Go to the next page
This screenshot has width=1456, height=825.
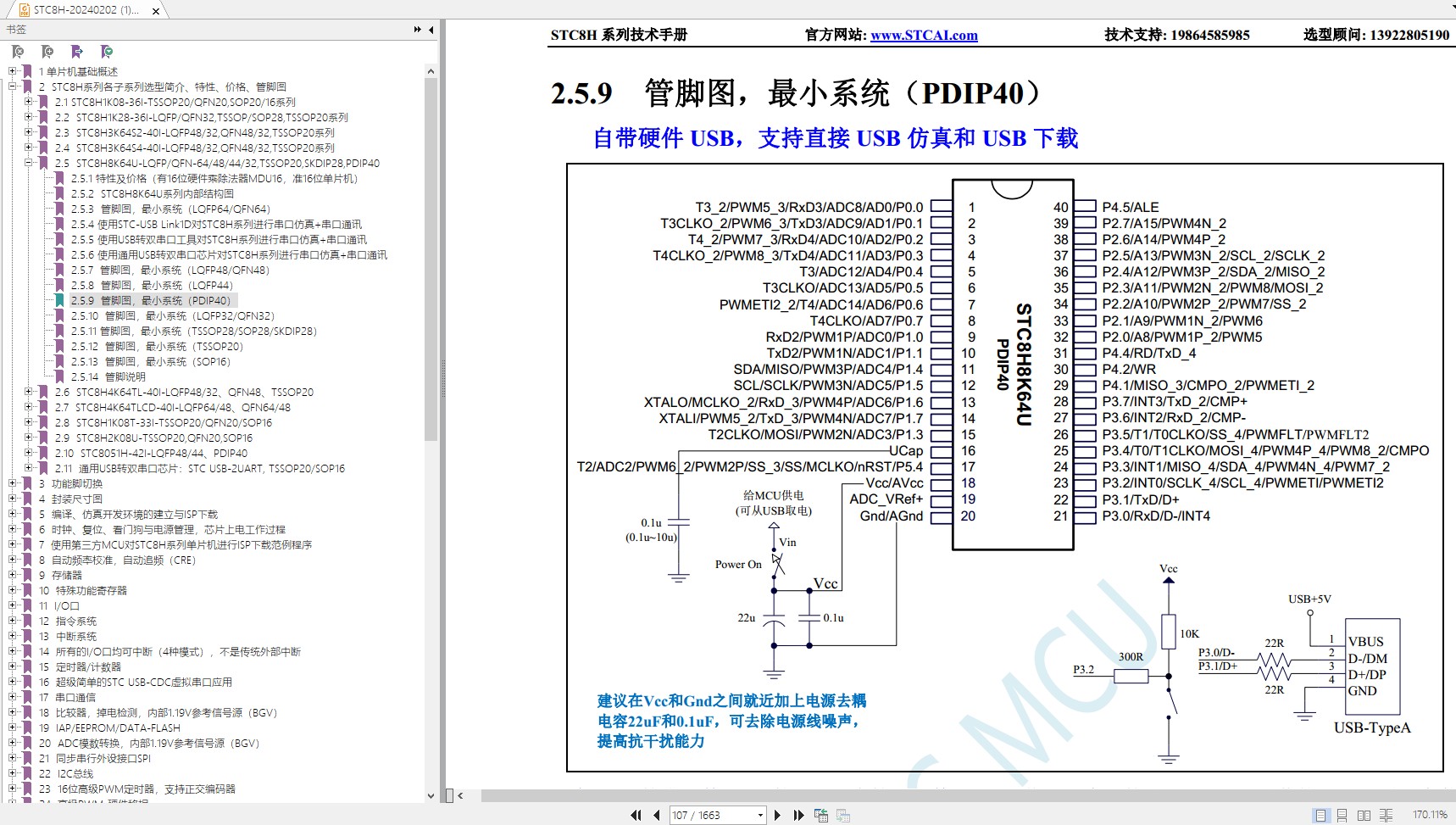tap(777, 815)
